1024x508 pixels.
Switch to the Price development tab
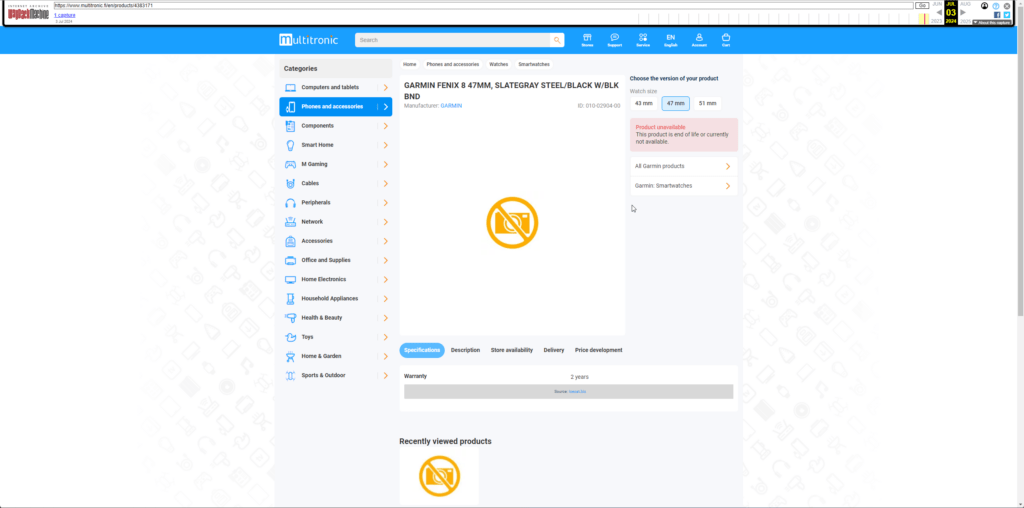[x=598, y=350]
